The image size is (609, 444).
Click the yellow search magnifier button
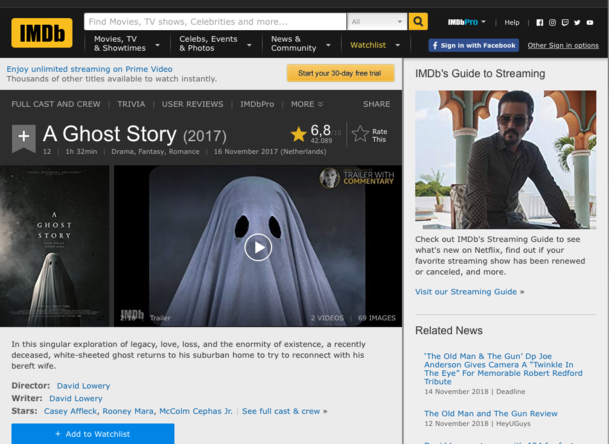pos(418,21)
